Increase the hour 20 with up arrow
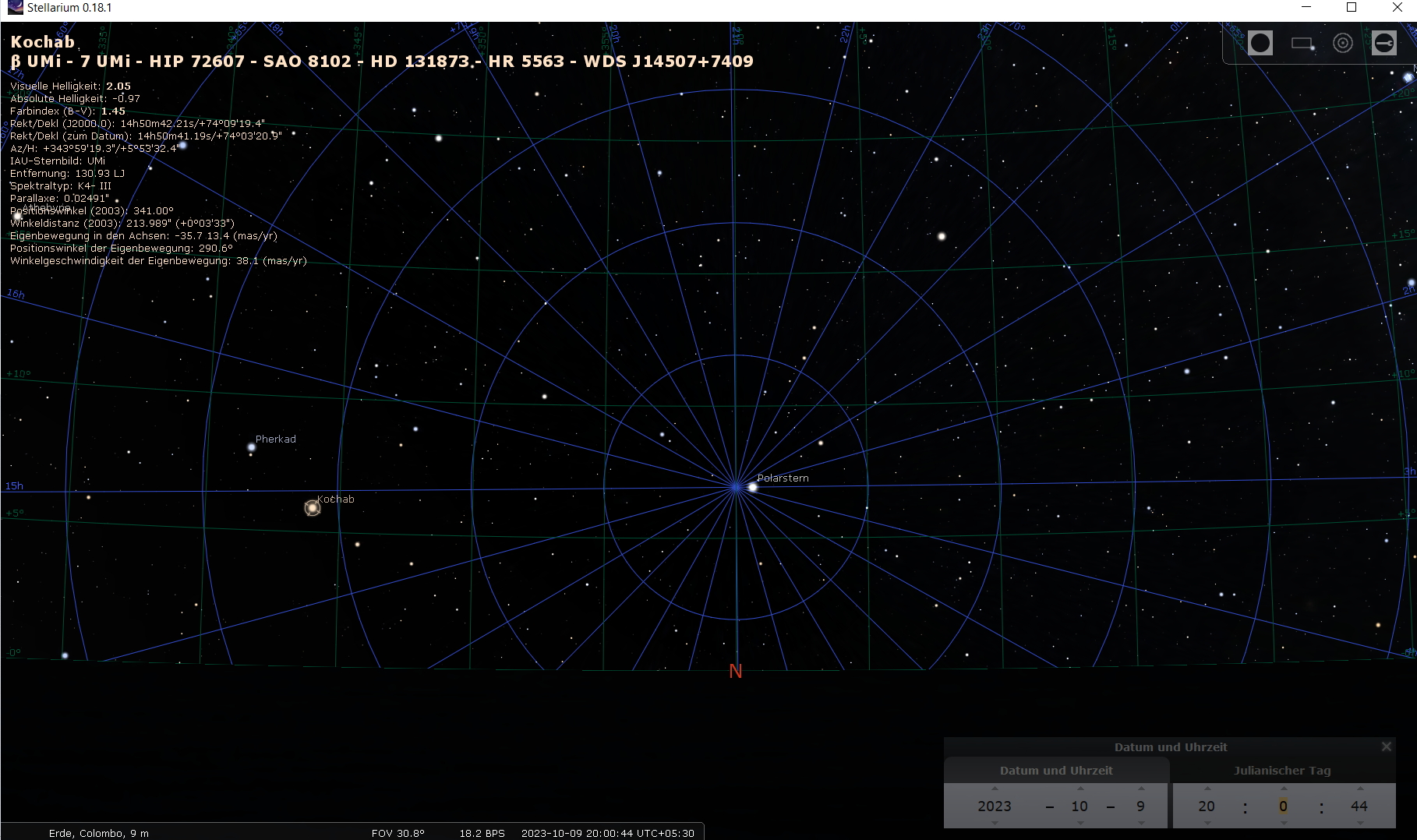The width and height of the screenshot is (1417, 840). point(1207,789)
